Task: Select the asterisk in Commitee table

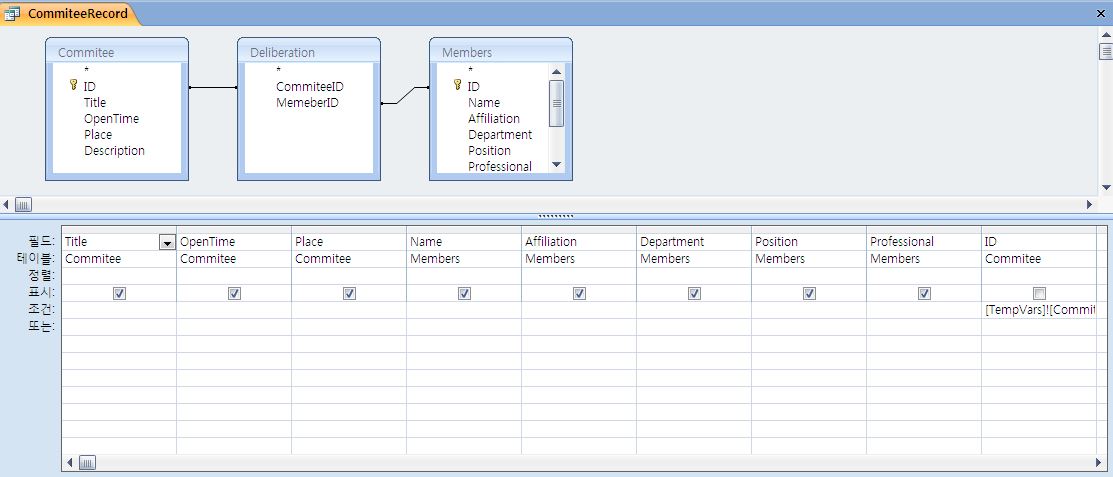Action: 87,70
